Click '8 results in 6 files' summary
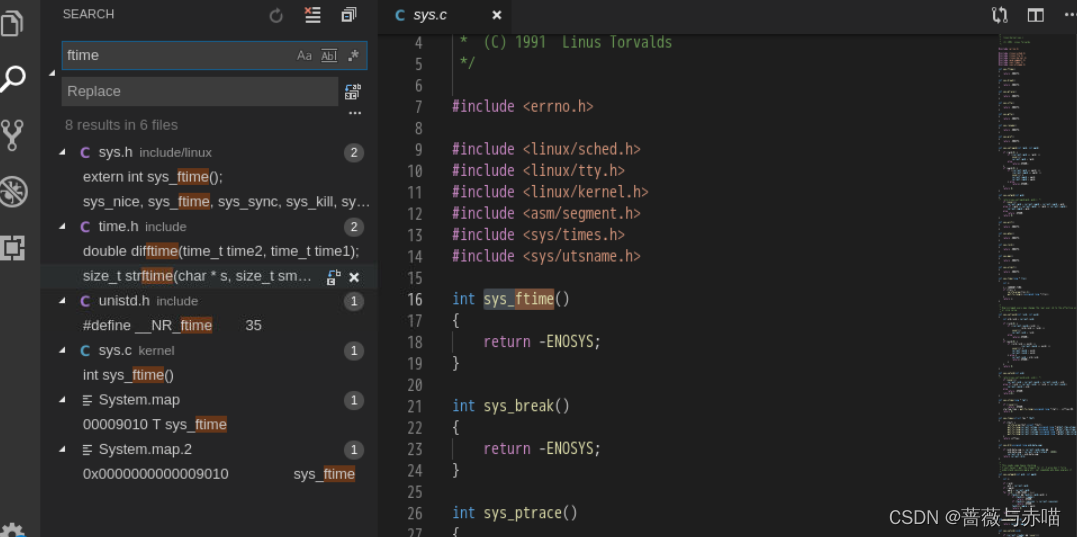Image resolution: width=1077 pixels, height=537 pixels. (x=122, y=125)
